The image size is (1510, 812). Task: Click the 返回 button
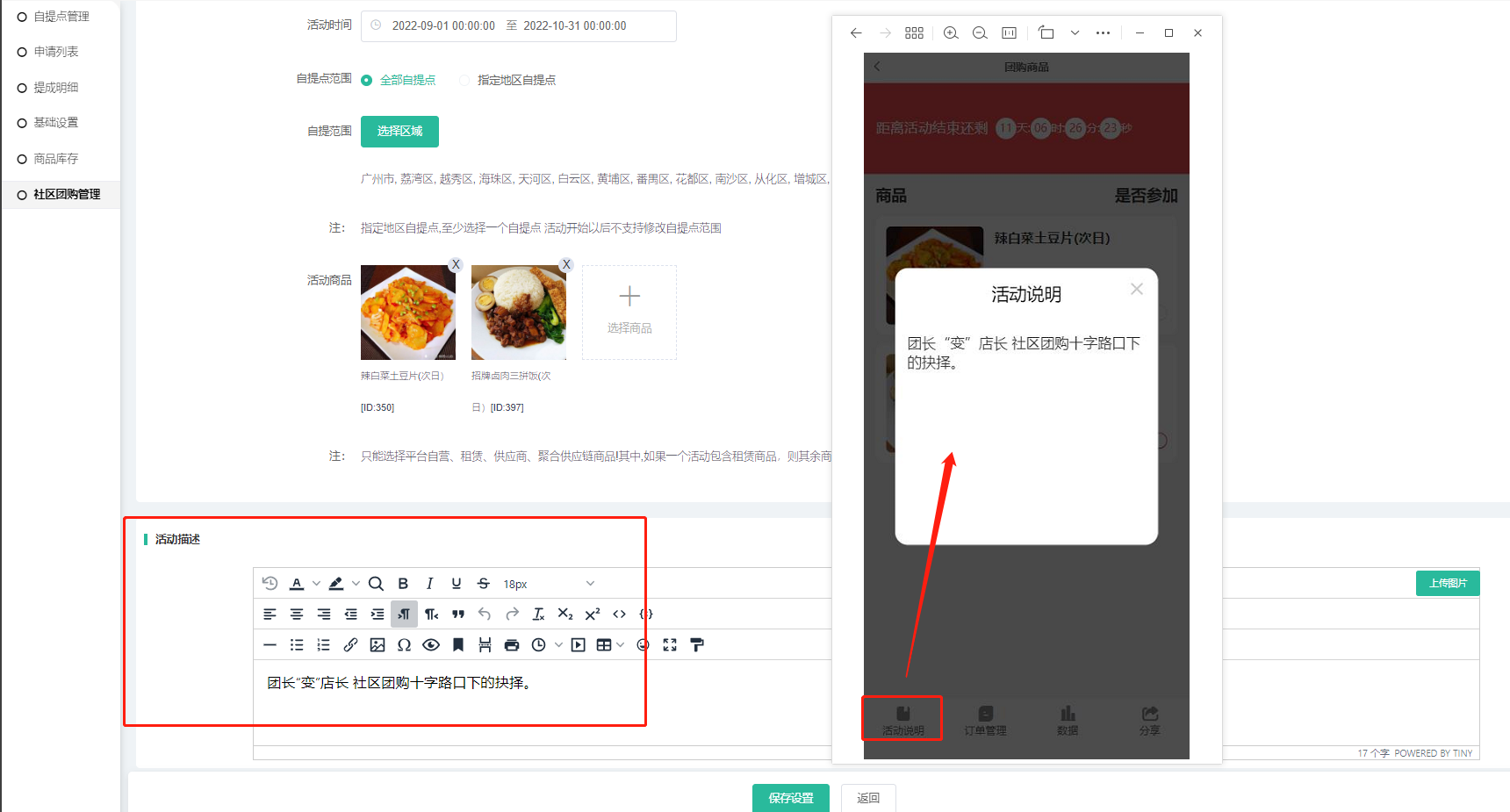tap(868, 798)
